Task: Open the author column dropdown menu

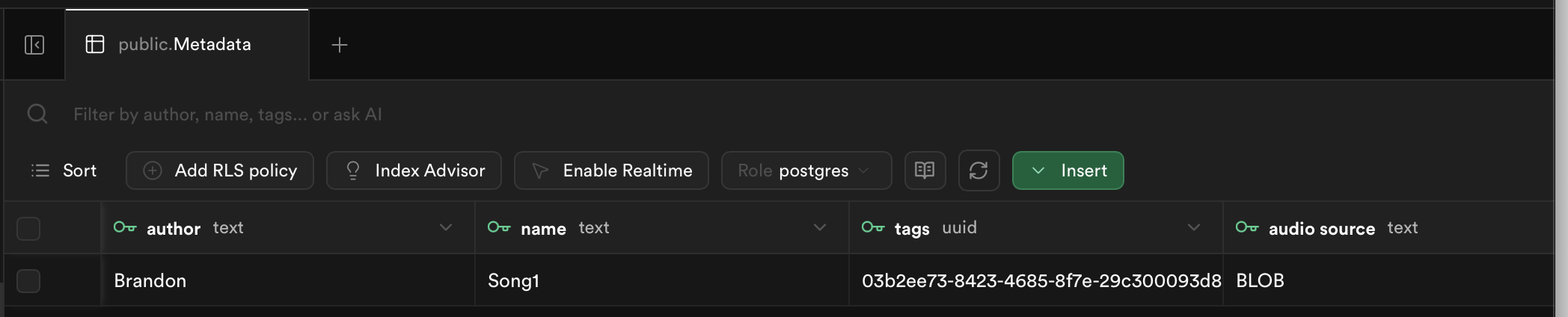Action: pyautogui.click(x=446, y=227)
